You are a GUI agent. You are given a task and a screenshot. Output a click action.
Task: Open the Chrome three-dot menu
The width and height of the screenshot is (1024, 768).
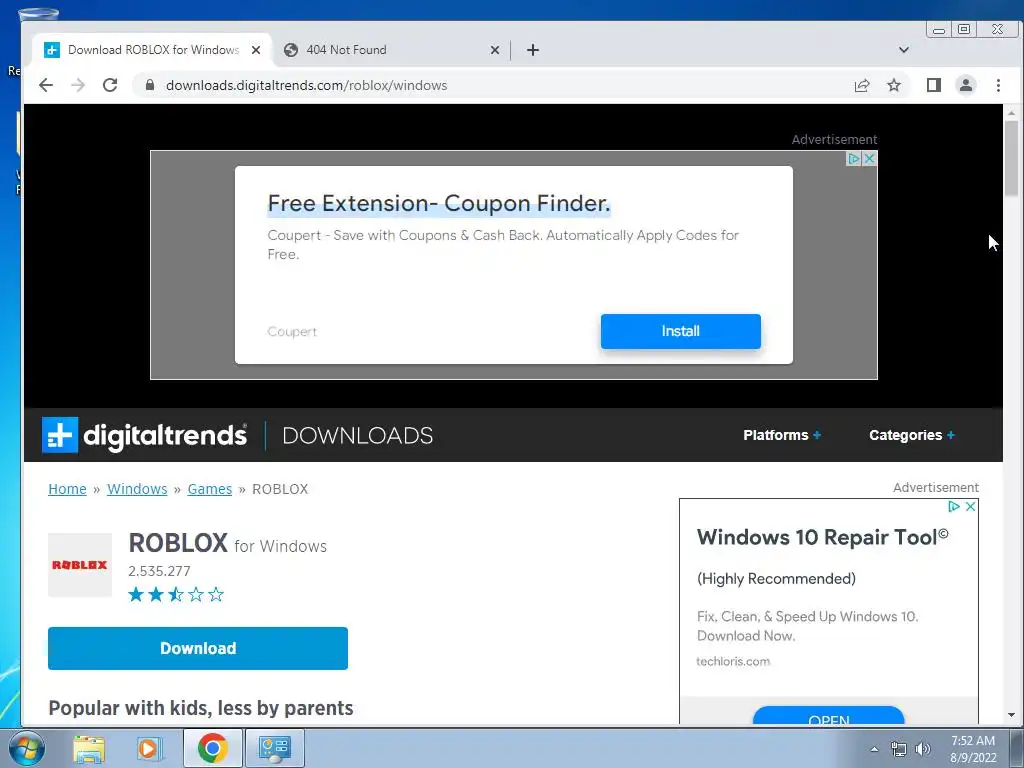coord(999,86)
